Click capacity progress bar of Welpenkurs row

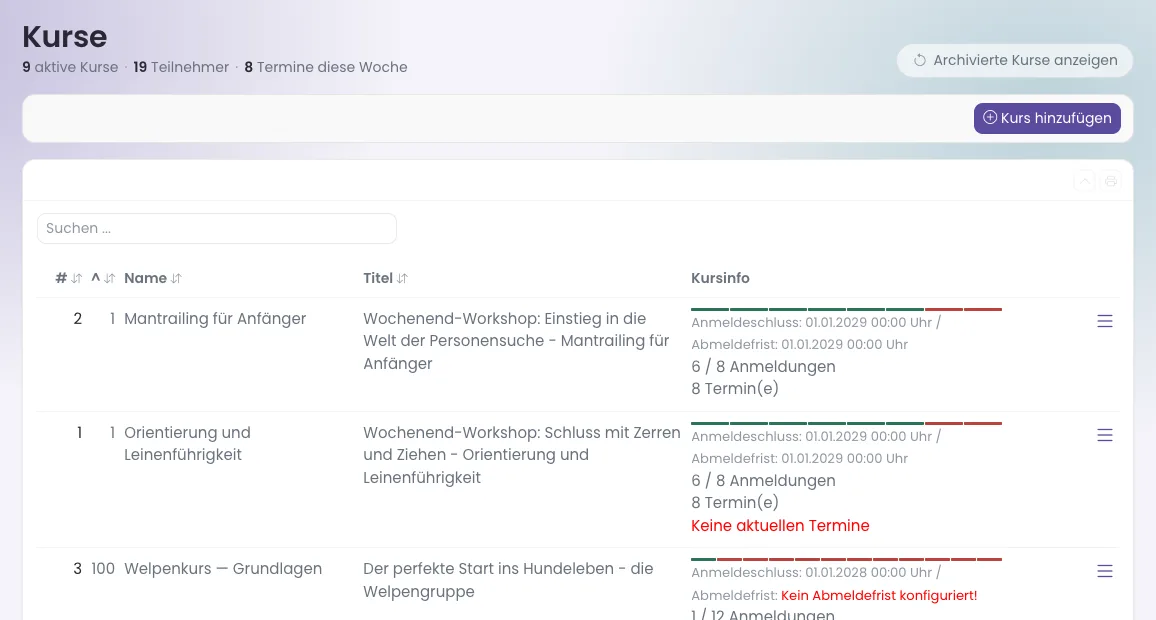pyautogui.click(x=846, y=559)
